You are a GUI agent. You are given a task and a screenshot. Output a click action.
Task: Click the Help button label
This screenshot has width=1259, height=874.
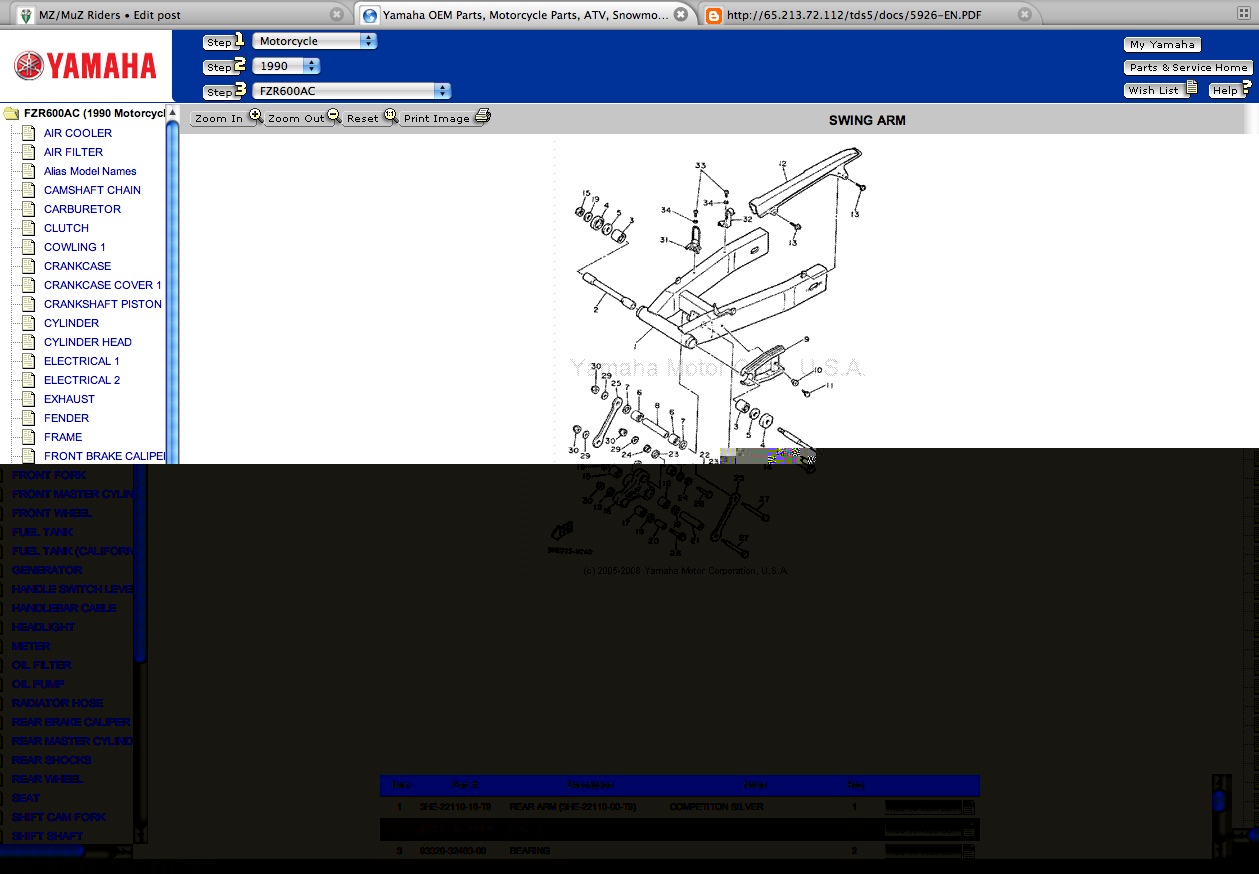(x=1224, y=90)
